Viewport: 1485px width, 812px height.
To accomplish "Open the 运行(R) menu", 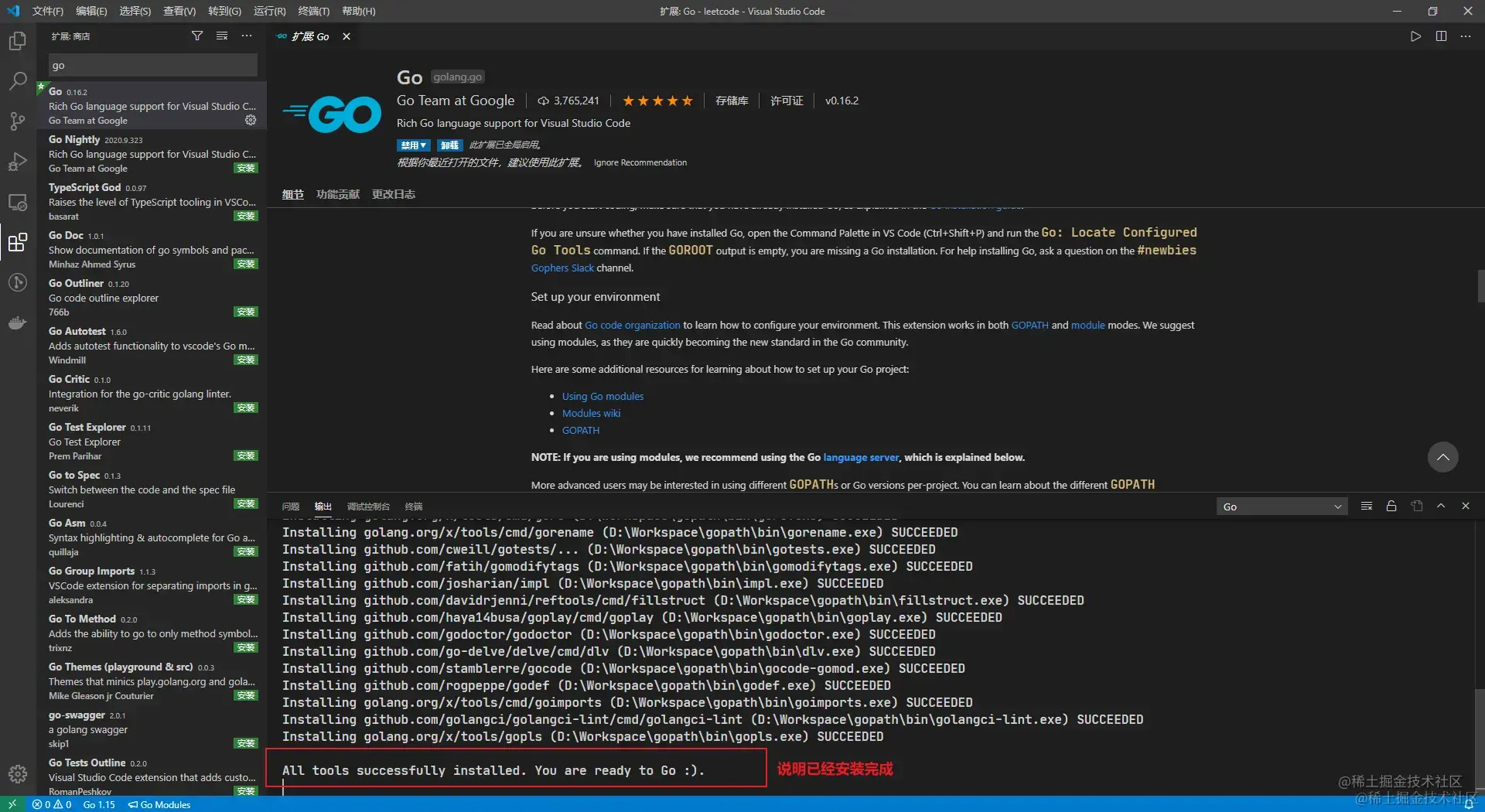I will pos(269,11).
